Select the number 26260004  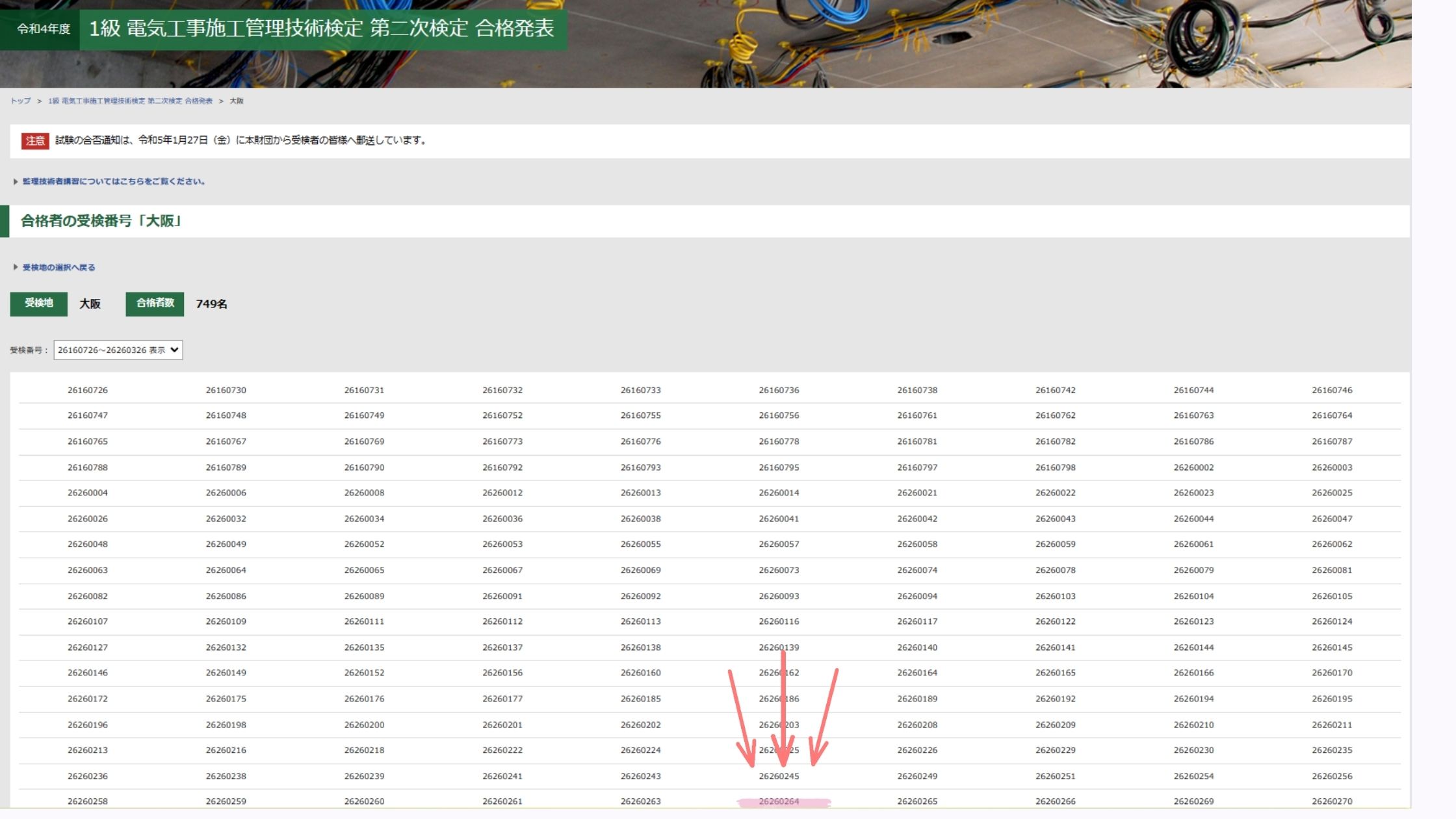coord(88,493)
